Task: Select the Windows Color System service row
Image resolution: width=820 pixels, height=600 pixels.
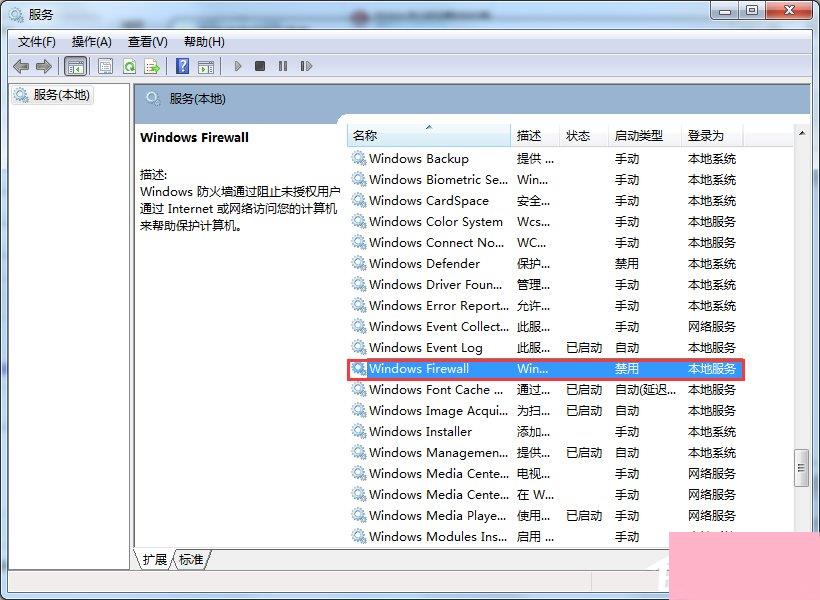Action: (x=544, y=221)
